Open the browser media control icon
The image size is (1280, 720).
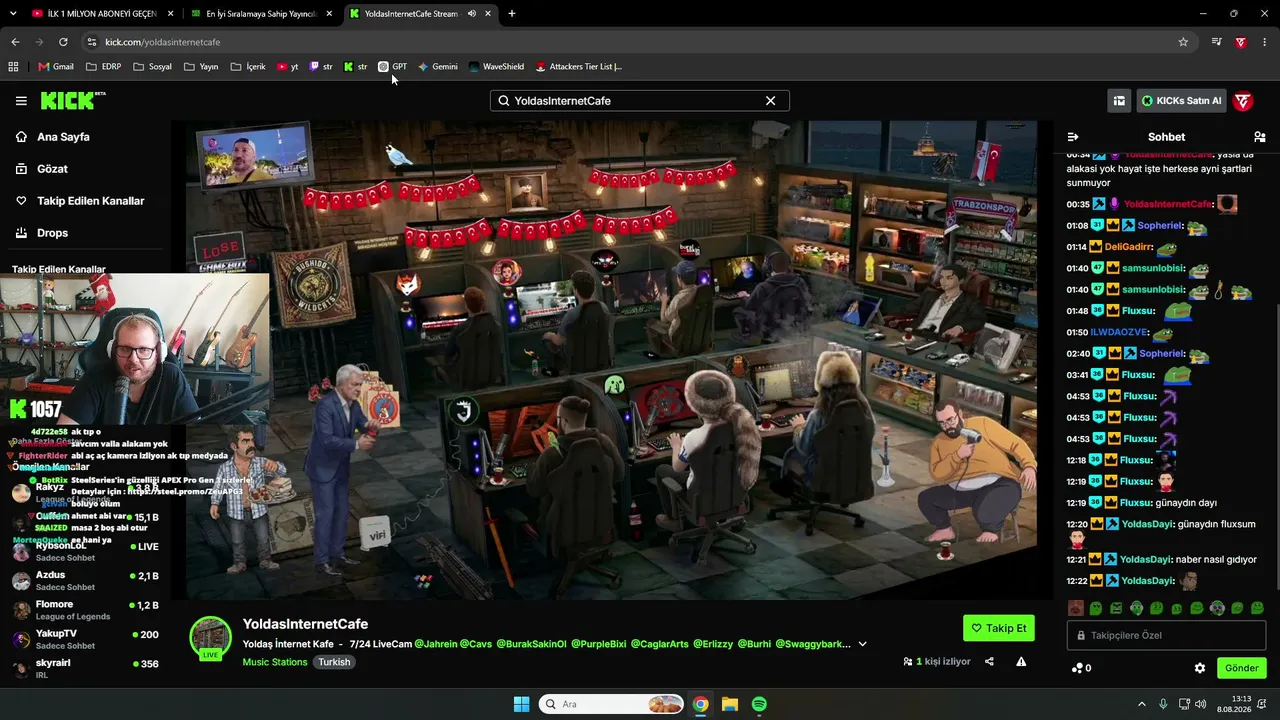[1216, 42]
